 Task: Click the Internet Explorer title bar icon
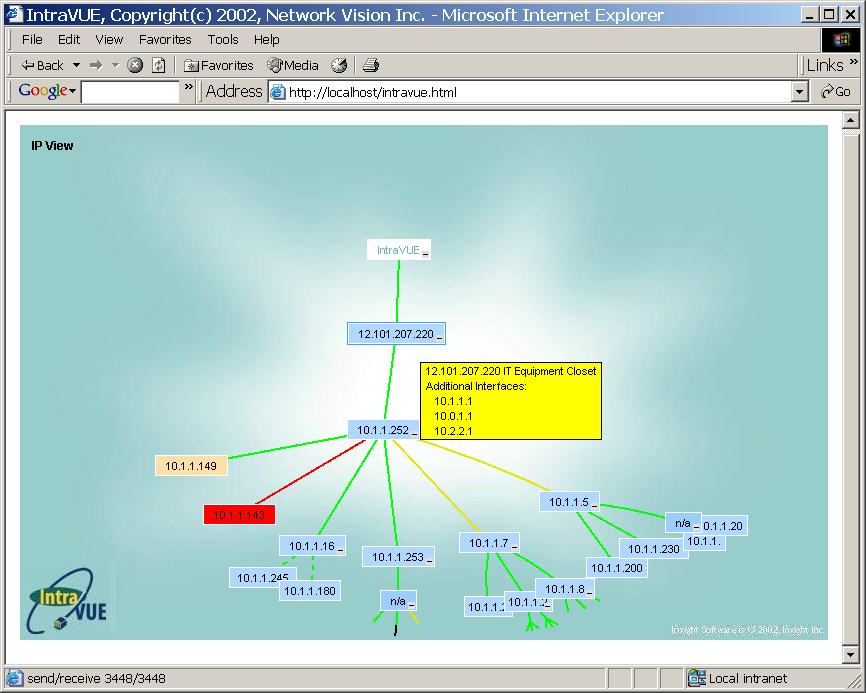pyautogui.click(x=15, y=14)
